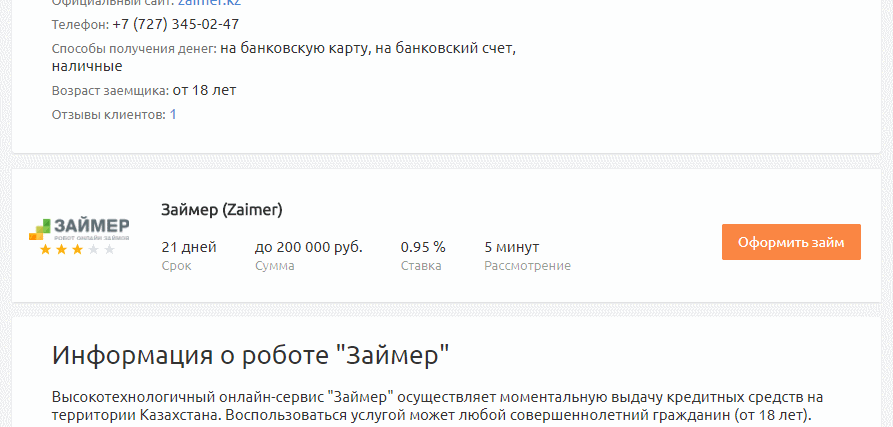The height and width of the screenshot is (427, 893).
Task: Click the third rating star
Action: (x=77, y=250)
